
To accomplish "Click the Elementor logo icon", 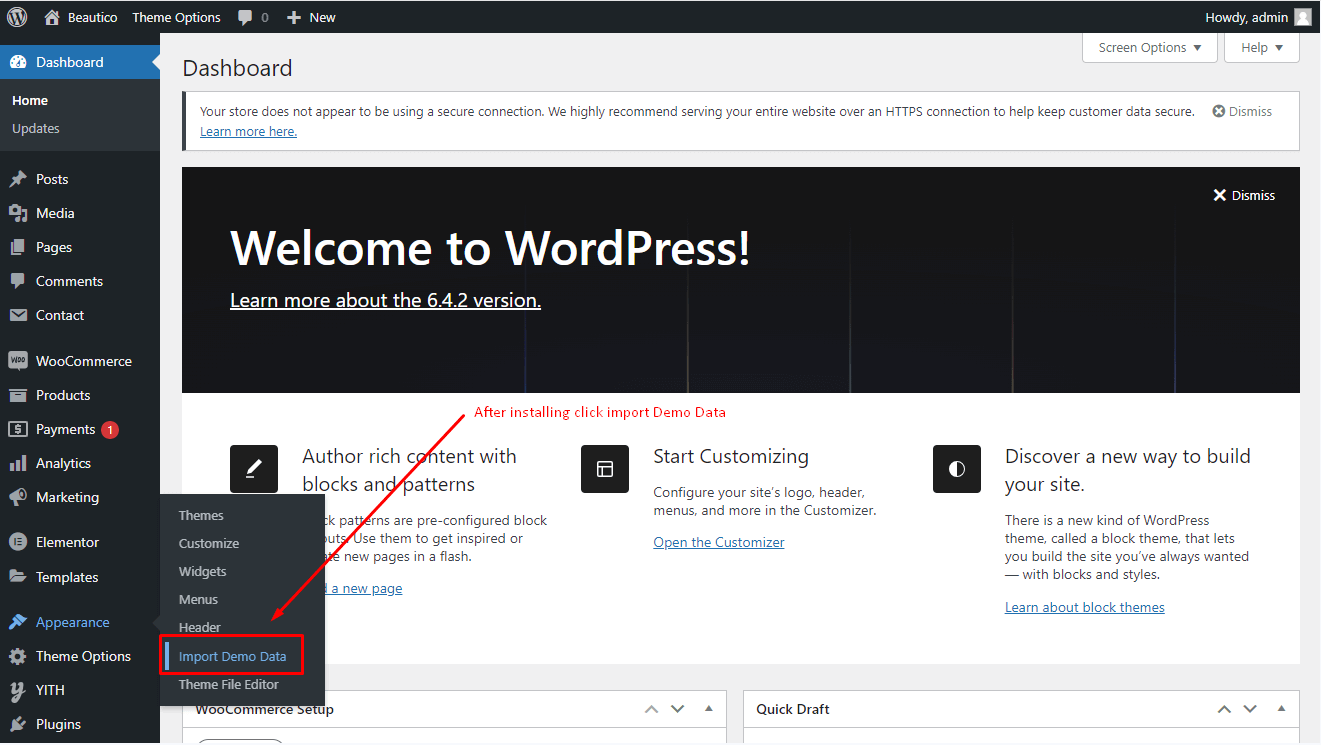I will 18,542.
